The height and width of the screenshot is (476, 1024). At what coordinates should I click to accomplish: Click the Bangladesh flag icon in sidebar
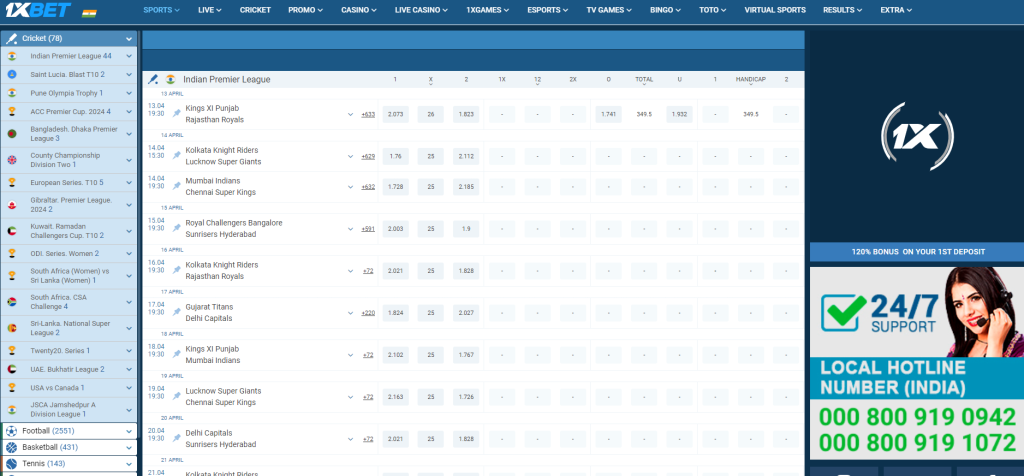click(12, 134)
